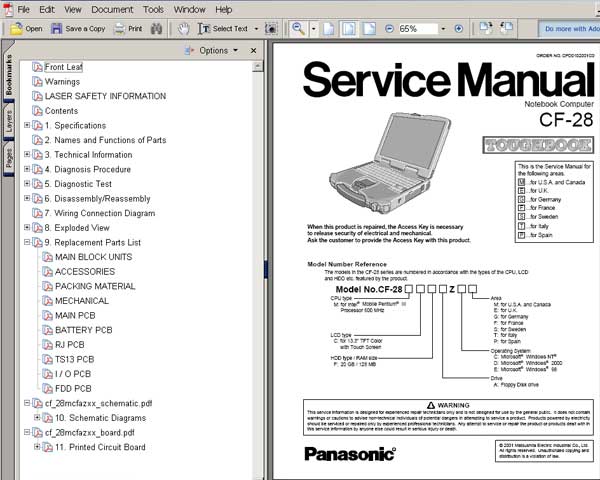The width and height of the screenshot is (600, 480).
Task: Choose the Snapshot camera tool
Action: pyautogui.click(x=271, y=29)
